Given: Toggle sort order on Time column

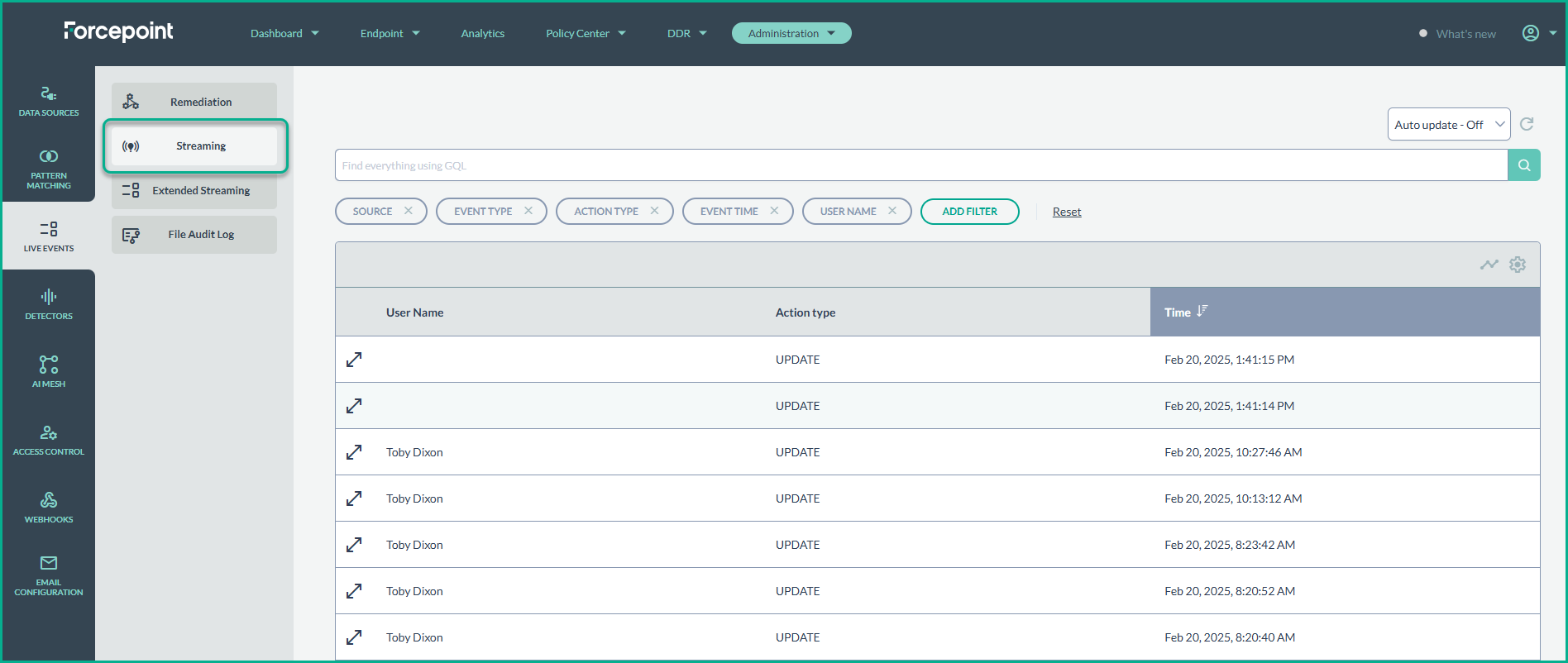Looking at the screenshot, I should 1202,312.
